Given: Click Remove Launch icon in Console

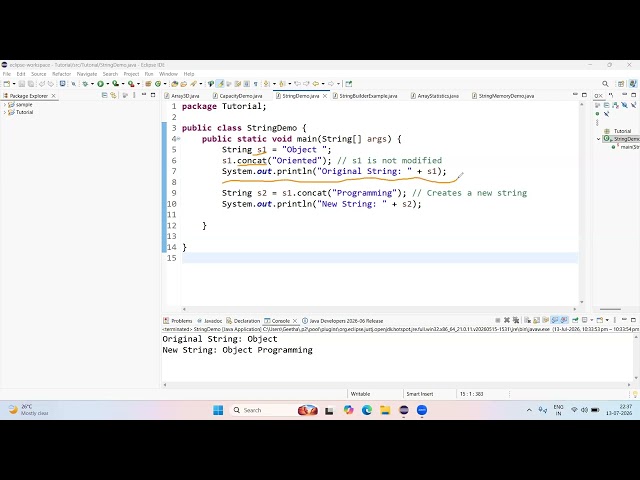Looking at the screenshot, I should [507, 320].
